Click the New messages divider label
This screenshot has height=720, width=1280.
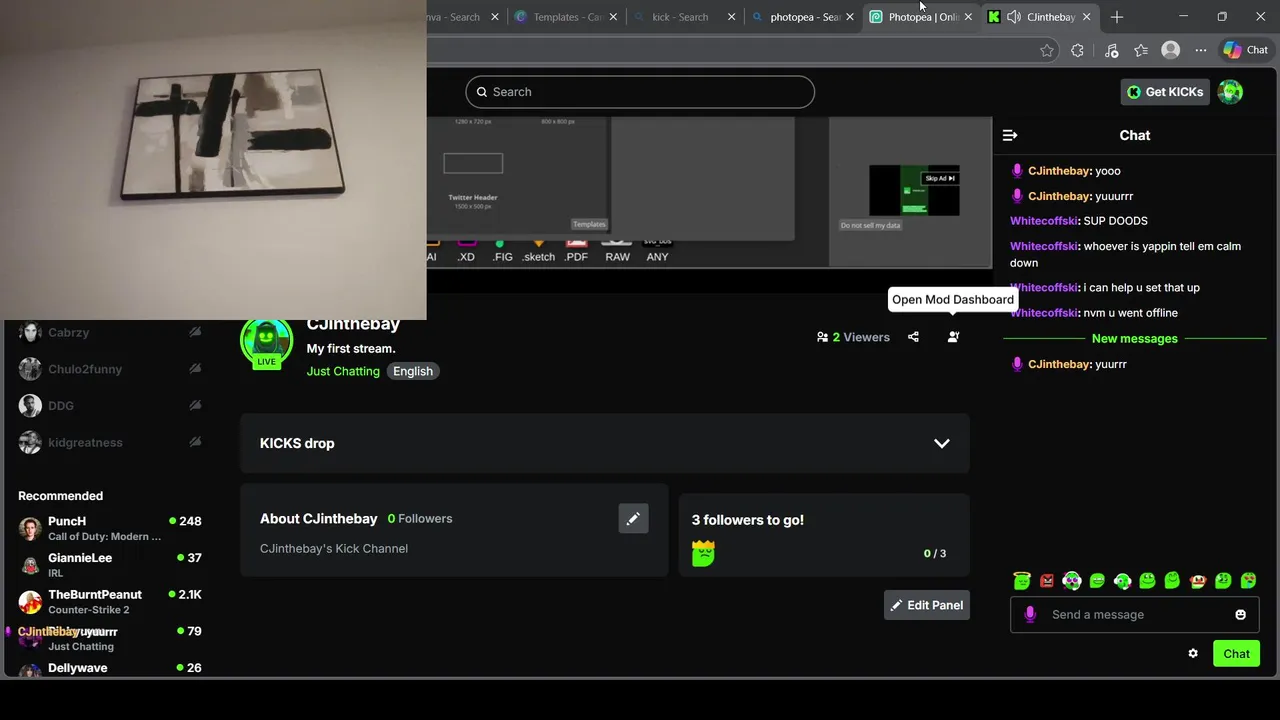click(1135, 339)
